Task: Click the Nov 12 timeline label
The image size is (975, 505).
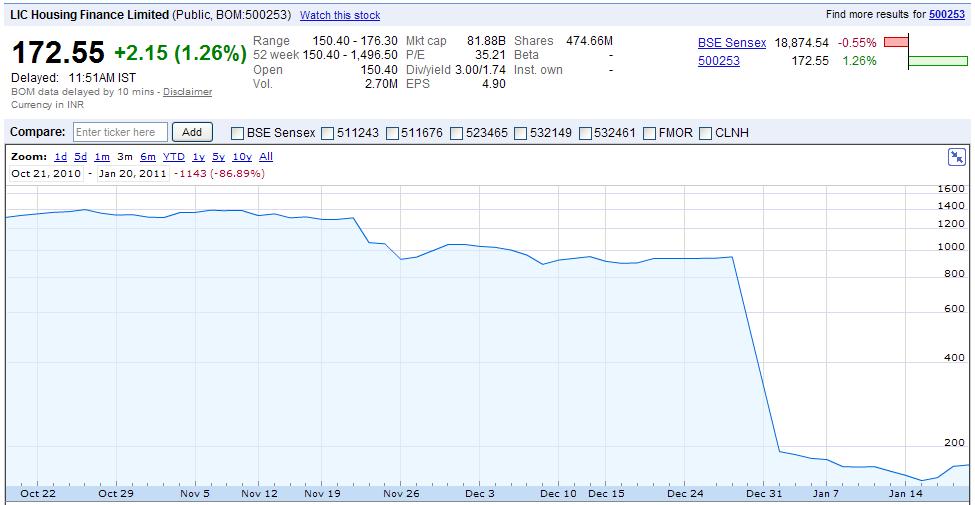Action: click(259, 493)
